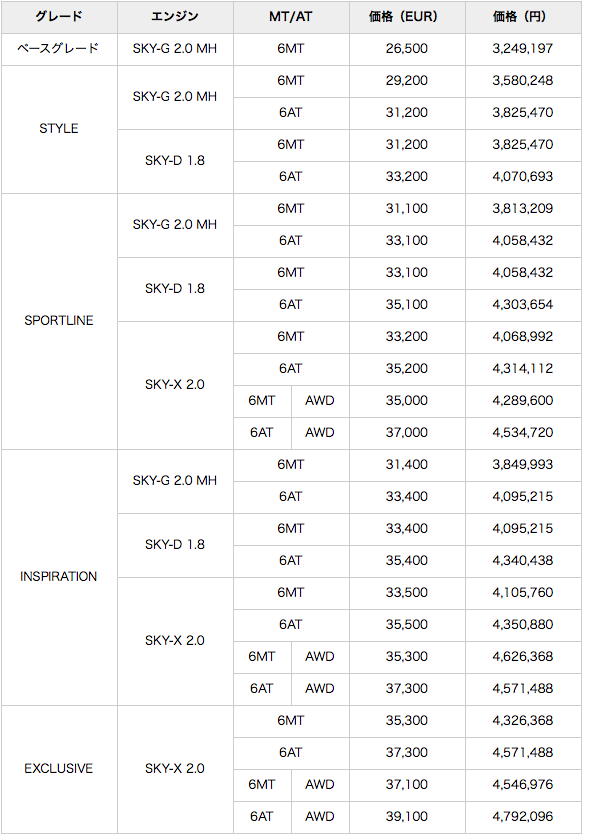This screenshot has height=835, width=589.
Task: Click the 26,500 EUR price cell
Action: [x=407, y=50]
